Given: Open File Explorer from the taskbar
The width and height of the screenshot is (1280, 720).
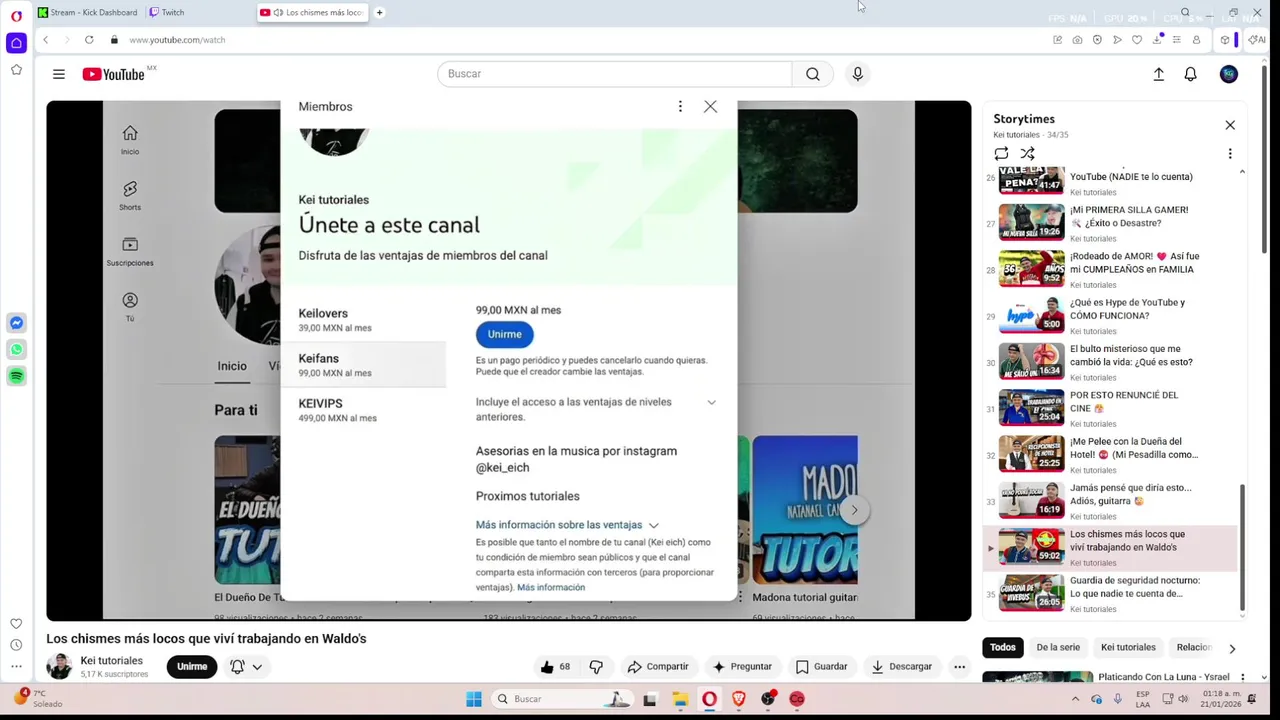Looking at the screenshot, I should [680, 699].
